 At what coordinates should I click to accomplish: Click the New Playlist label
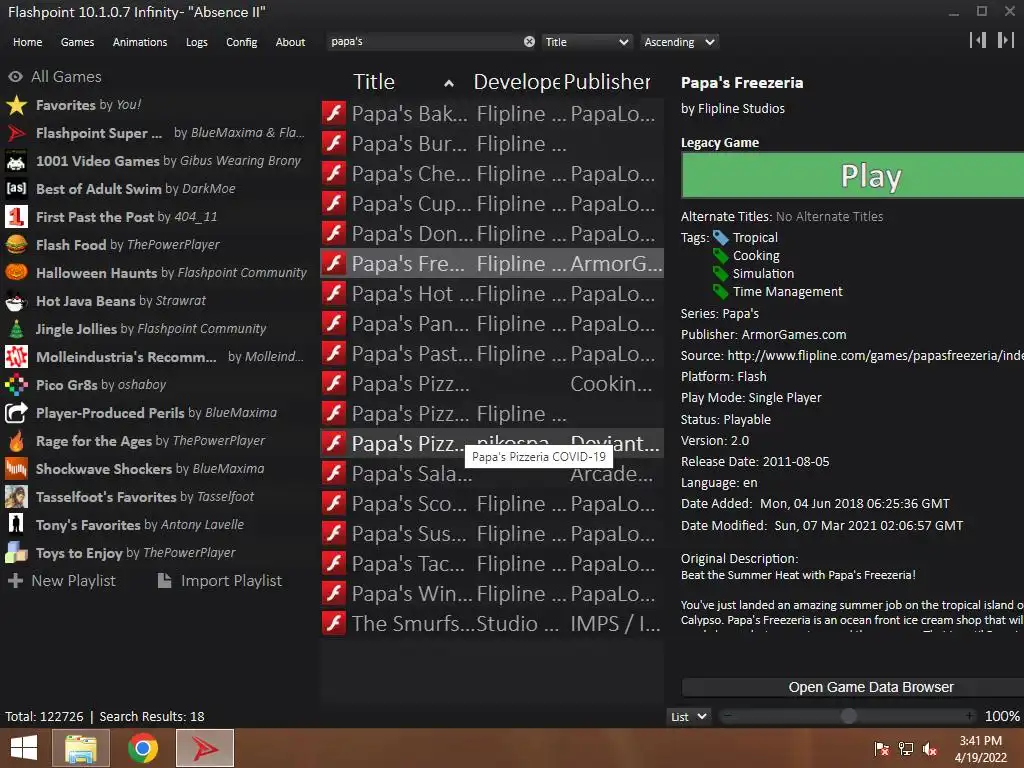tap(74, 581)
